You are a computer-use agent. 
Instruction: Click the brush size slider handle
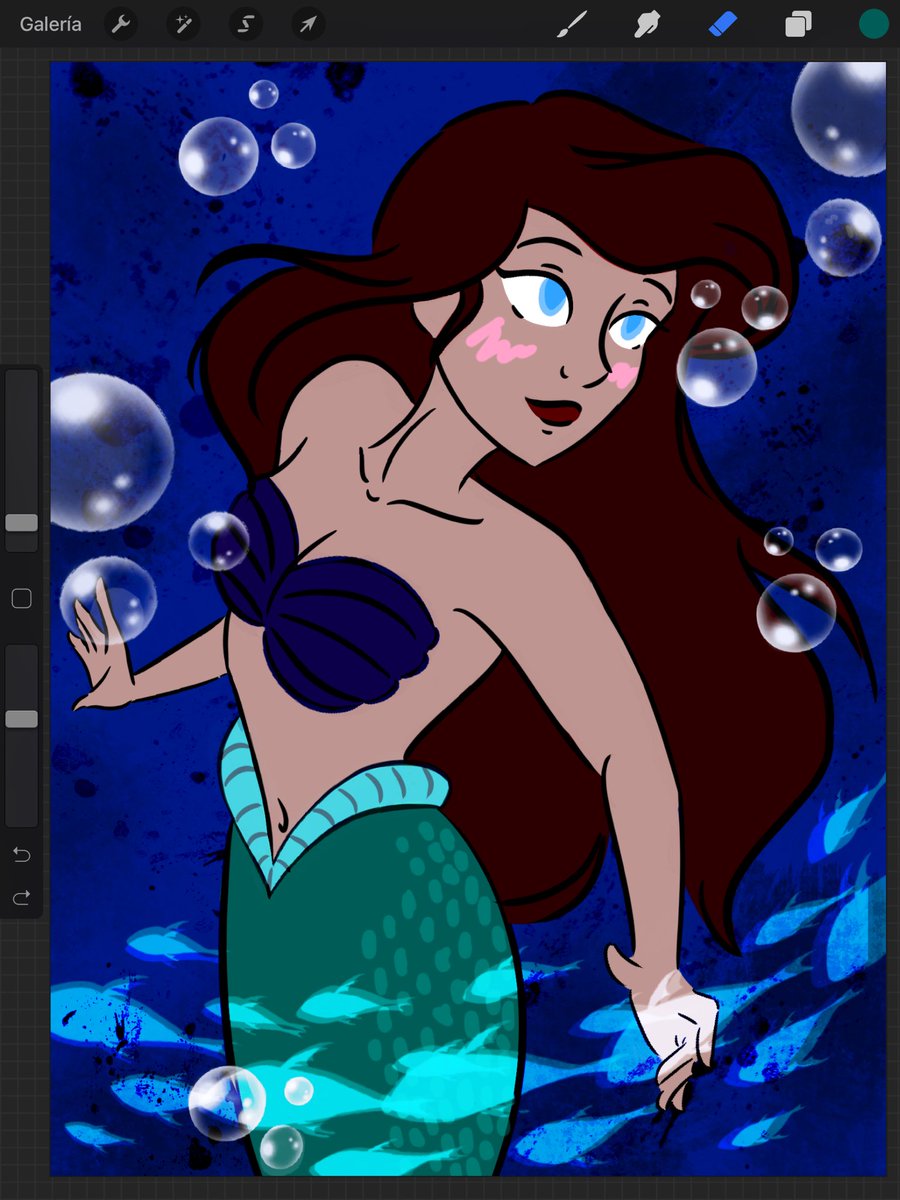21,523
